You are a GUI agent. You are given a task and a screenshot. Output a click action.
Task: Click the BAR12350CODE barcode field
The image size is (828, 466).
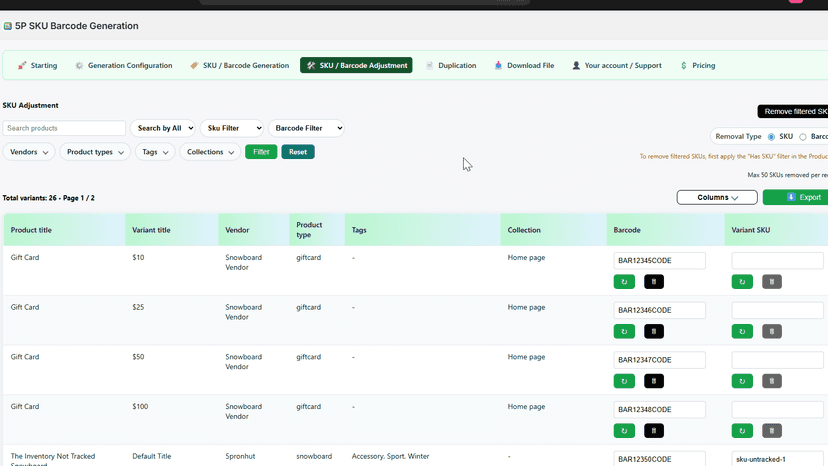659,459
